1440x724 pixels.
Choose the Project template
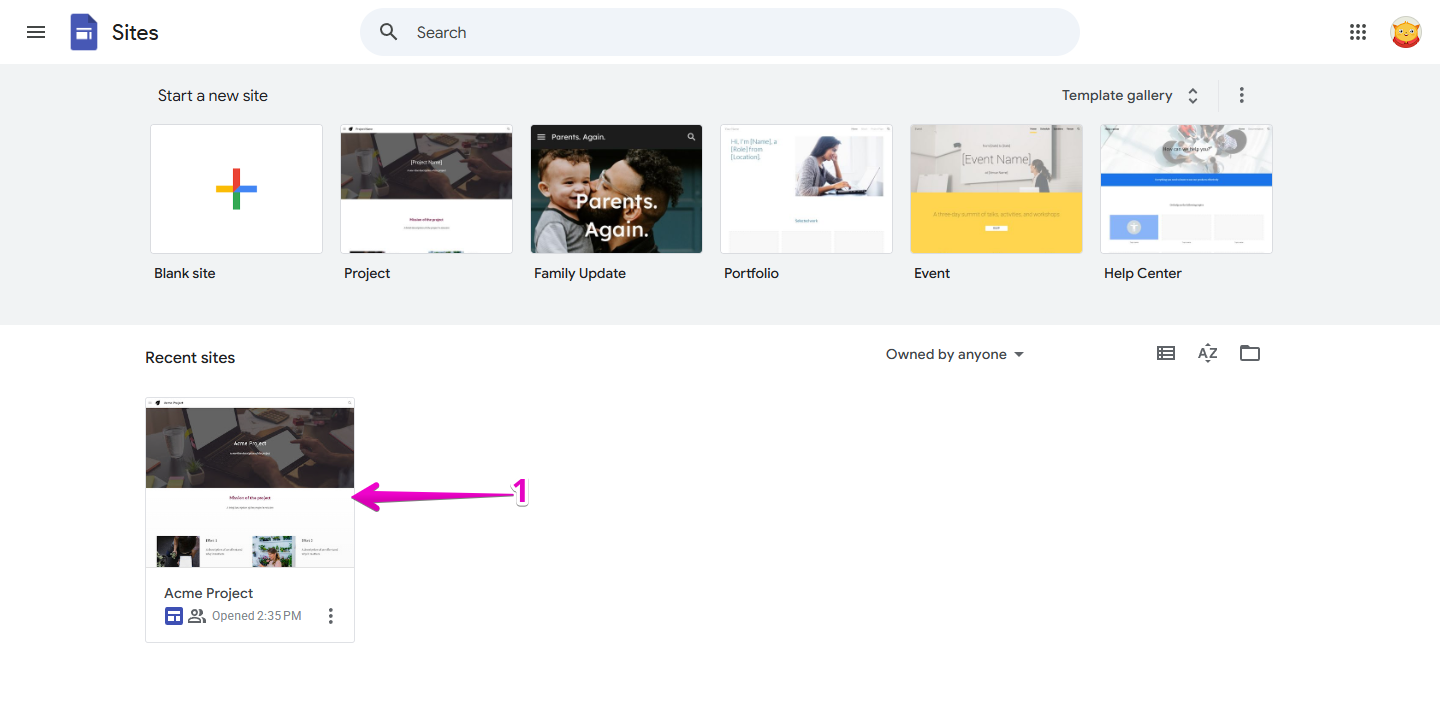[426, 189]
